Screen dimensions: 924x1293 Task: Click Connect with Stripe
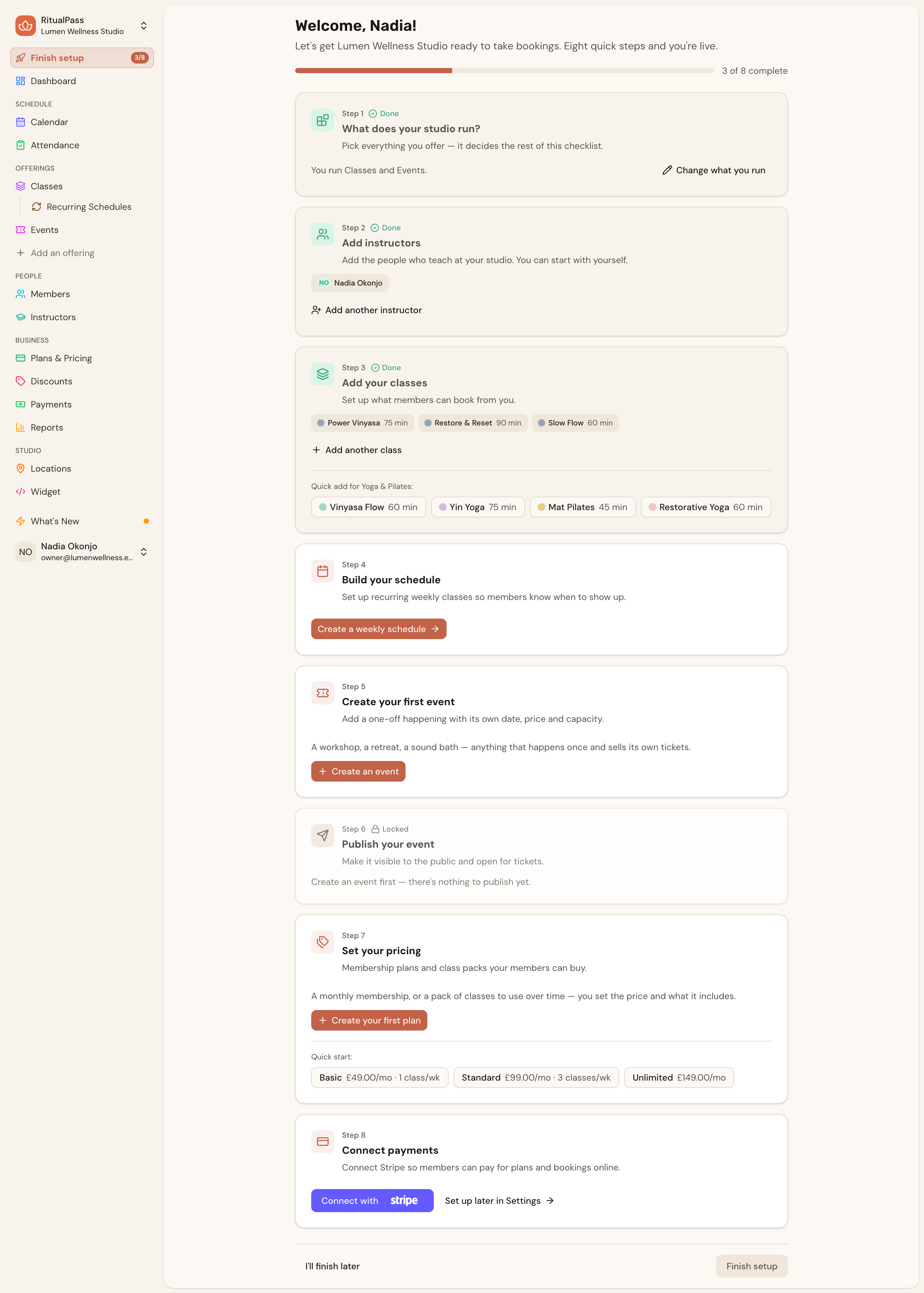click(372, 1200)
